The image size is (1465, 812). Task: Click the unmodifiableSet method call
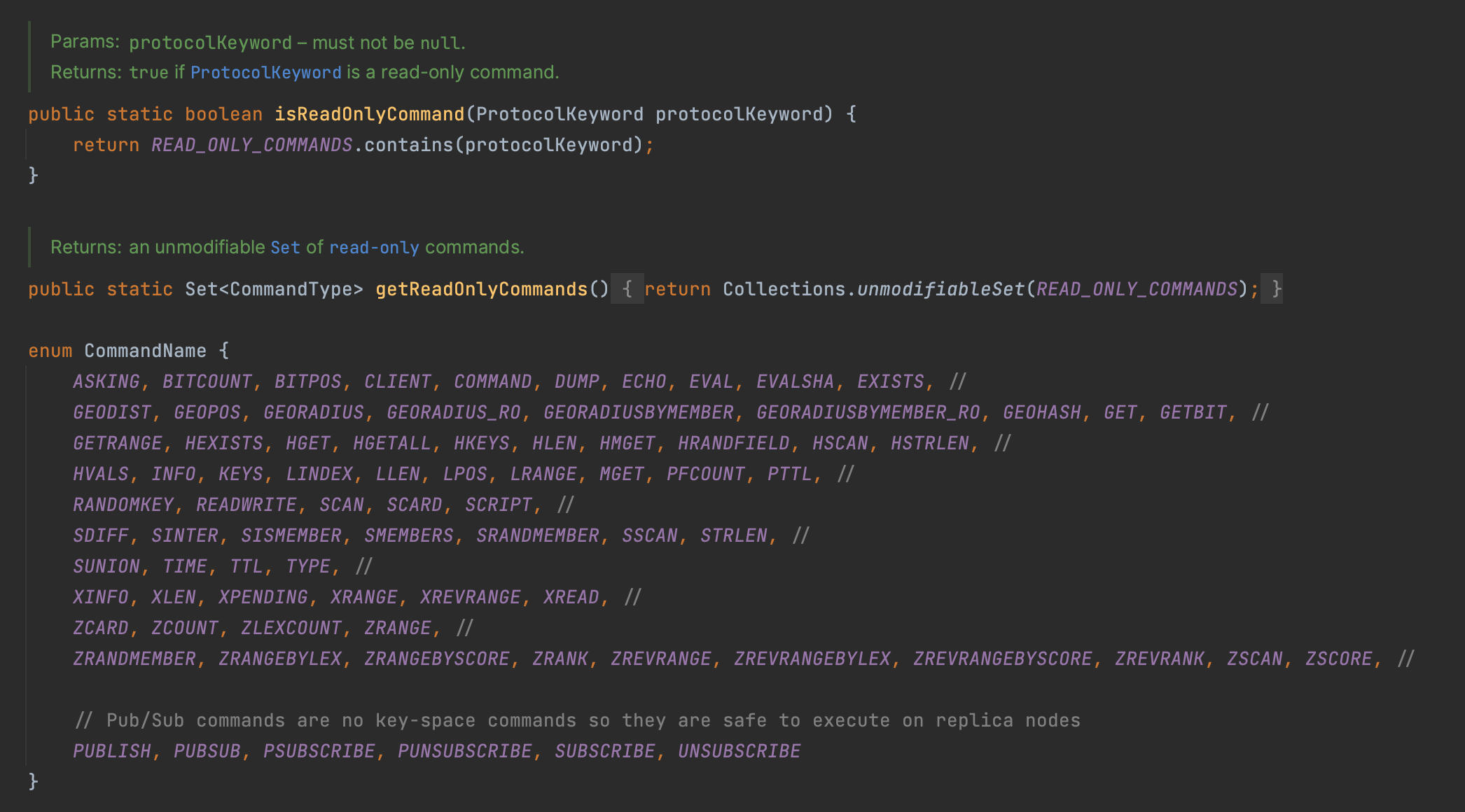(x=940, y=289)
